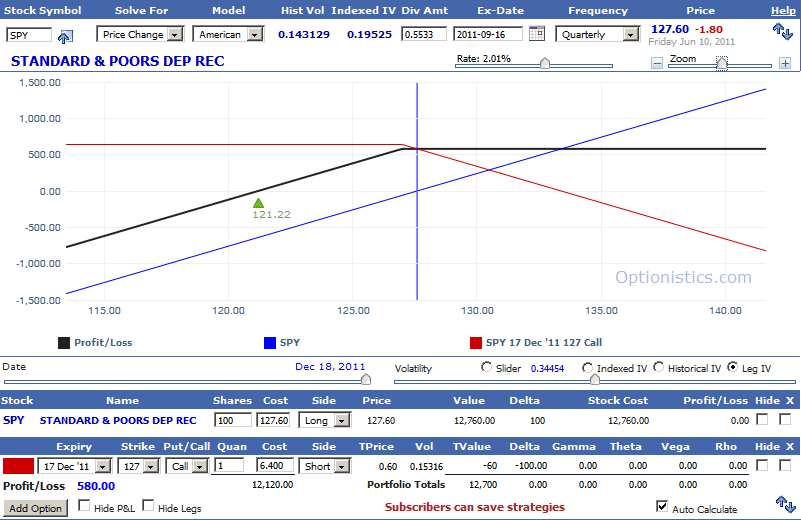
Task: Click the Portfolio Totals value 12,700
Action: point(483,484)
